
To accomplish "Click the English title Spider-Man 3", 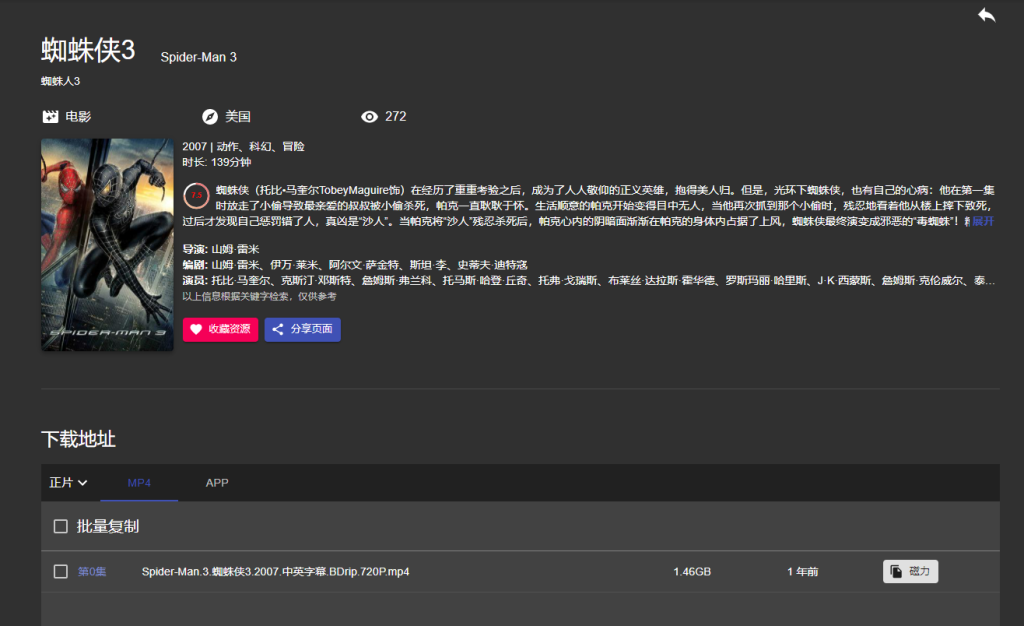I will (x=199, y=57).
